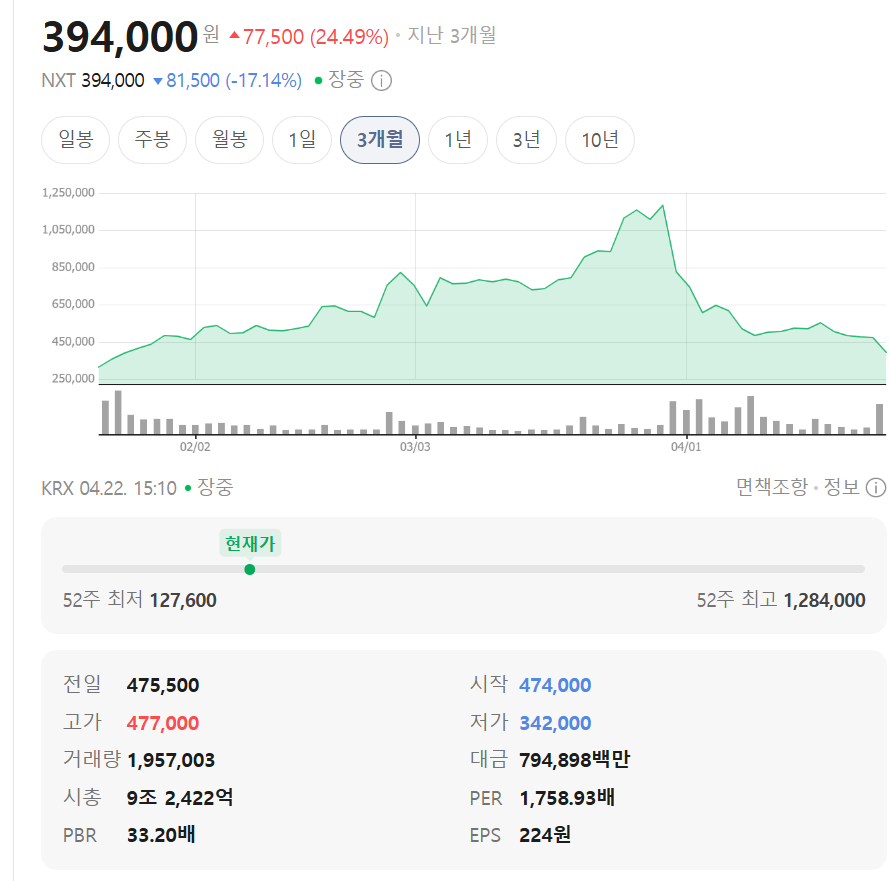
Task: Switch chart to 1년 period
Action: [x=457, y=140]
